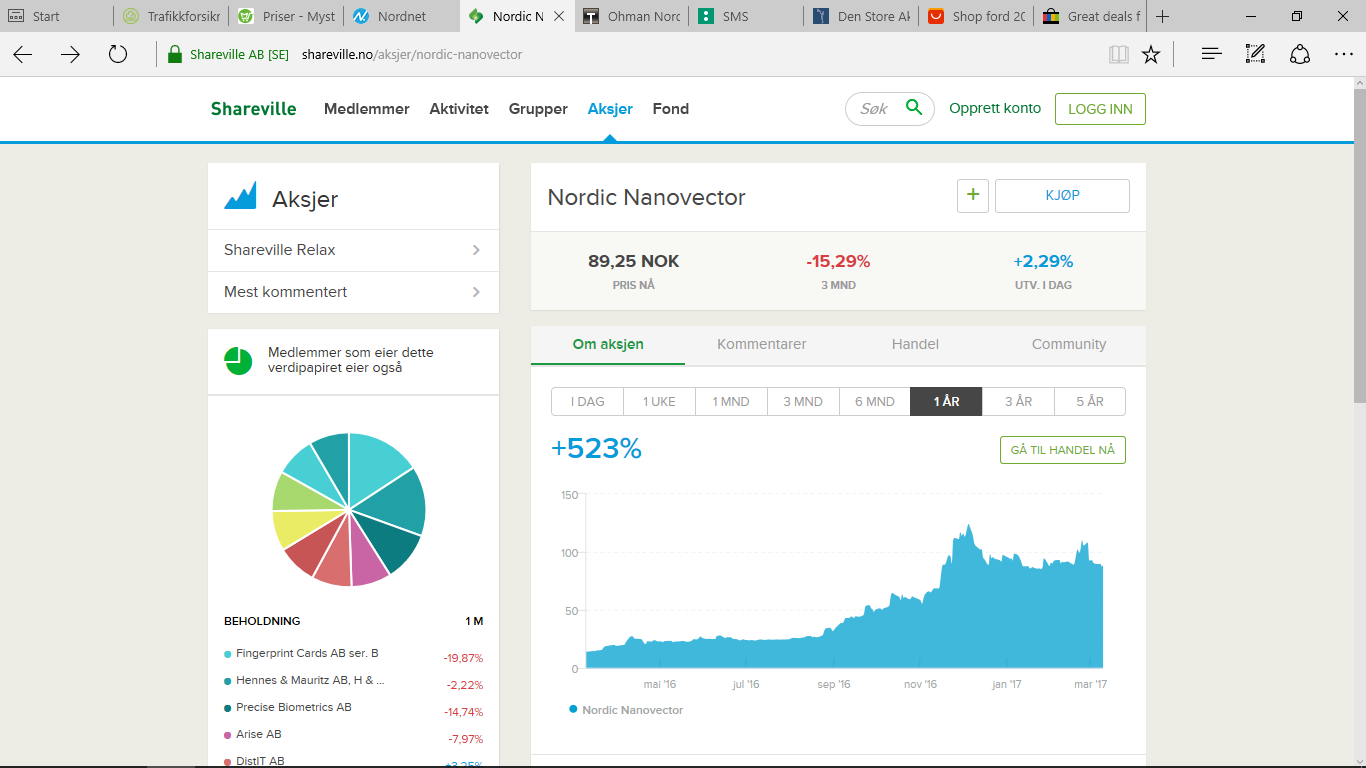The height and width of the screenshot is (768, 1366).
Task: Click GÅ TIL HANDEL NÅ button
Action: [1063, 450]
